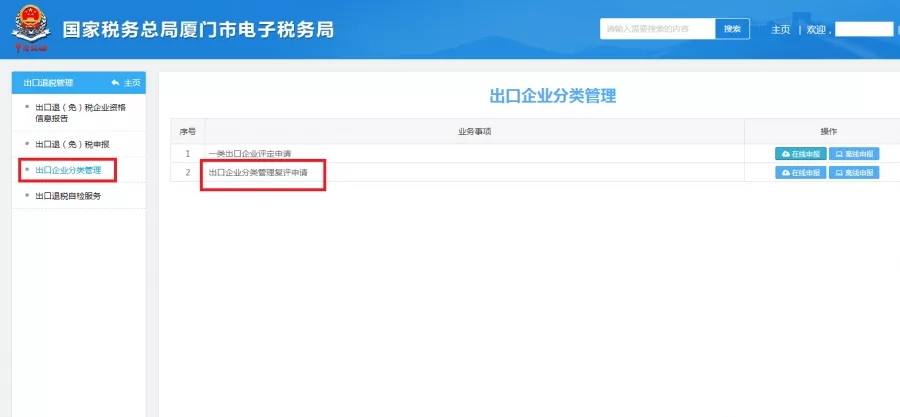900x417 pixels.
Task: Click the national tax emblem logo
Action: pyautogui.click(x=31, y=28)
